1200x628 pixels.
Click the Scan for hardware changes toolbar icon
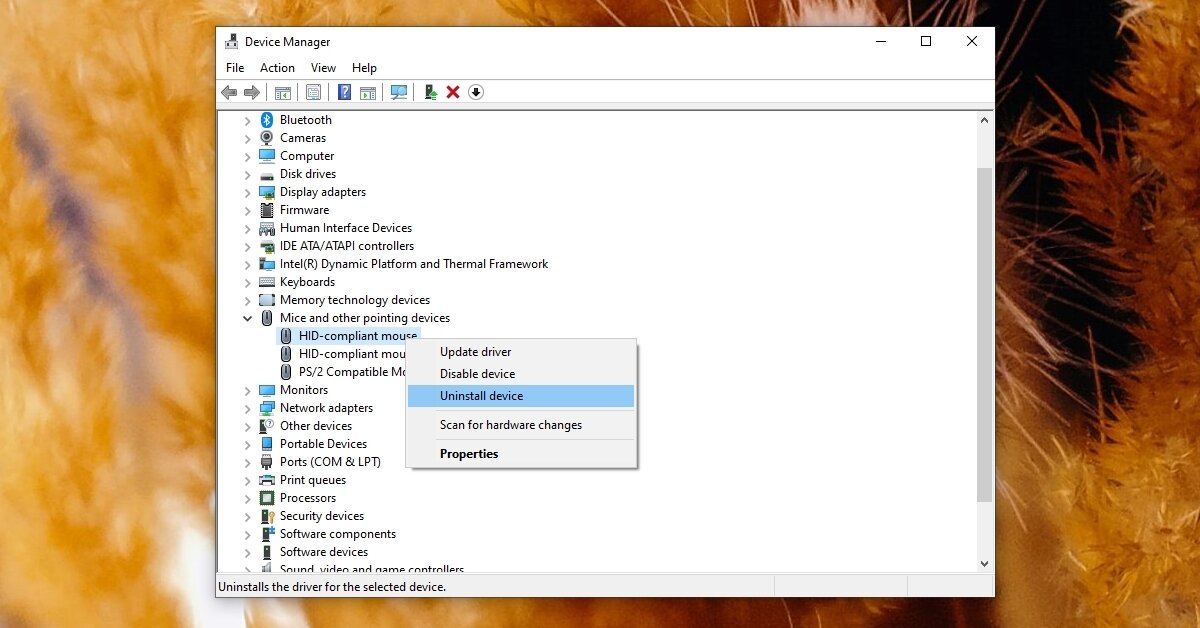(399, 91)
